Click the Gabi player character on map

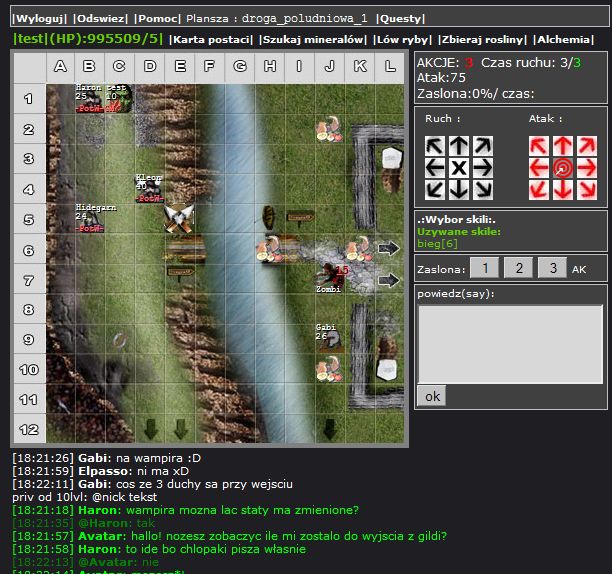click(330, 338)
